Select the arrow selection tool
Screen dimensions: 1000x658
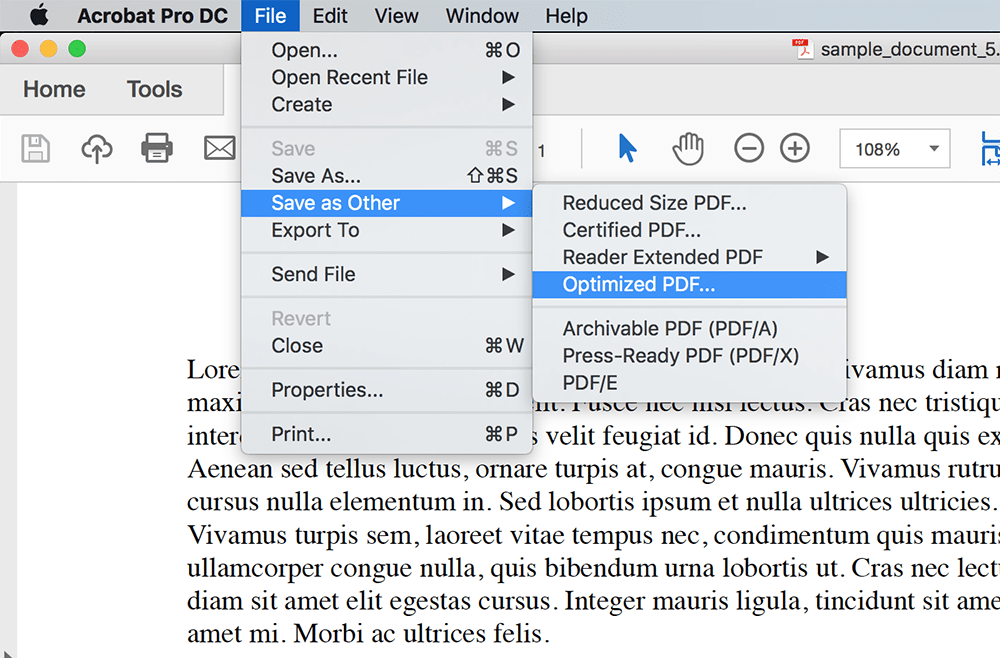pyautogui.click(x=628, y=149)
